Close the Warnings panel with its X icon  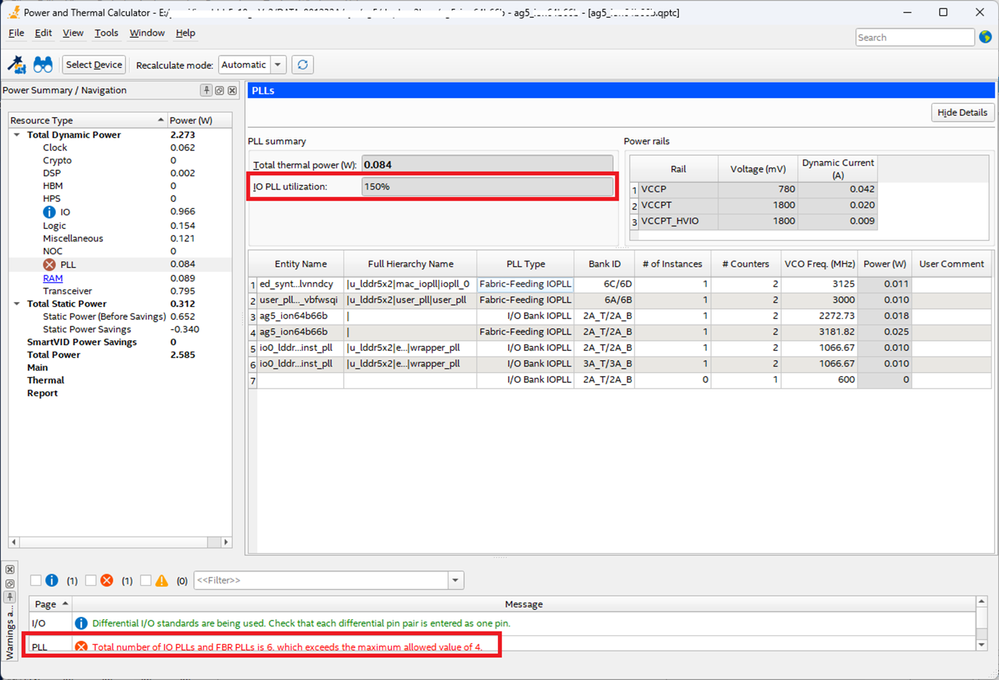coord(10,569)
